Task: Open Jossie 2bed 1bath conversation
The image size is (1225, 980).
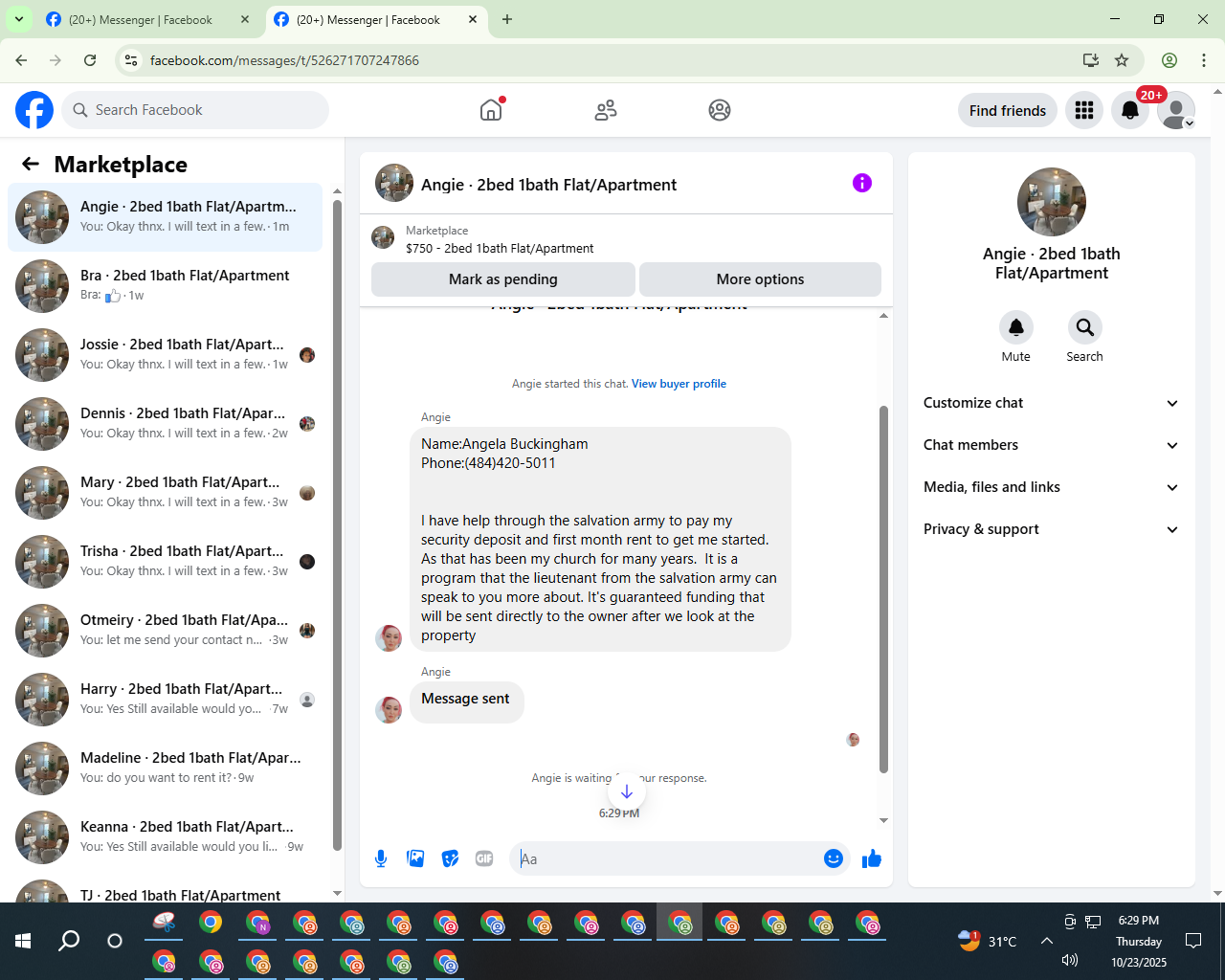Action: click(x=165, y=354)
